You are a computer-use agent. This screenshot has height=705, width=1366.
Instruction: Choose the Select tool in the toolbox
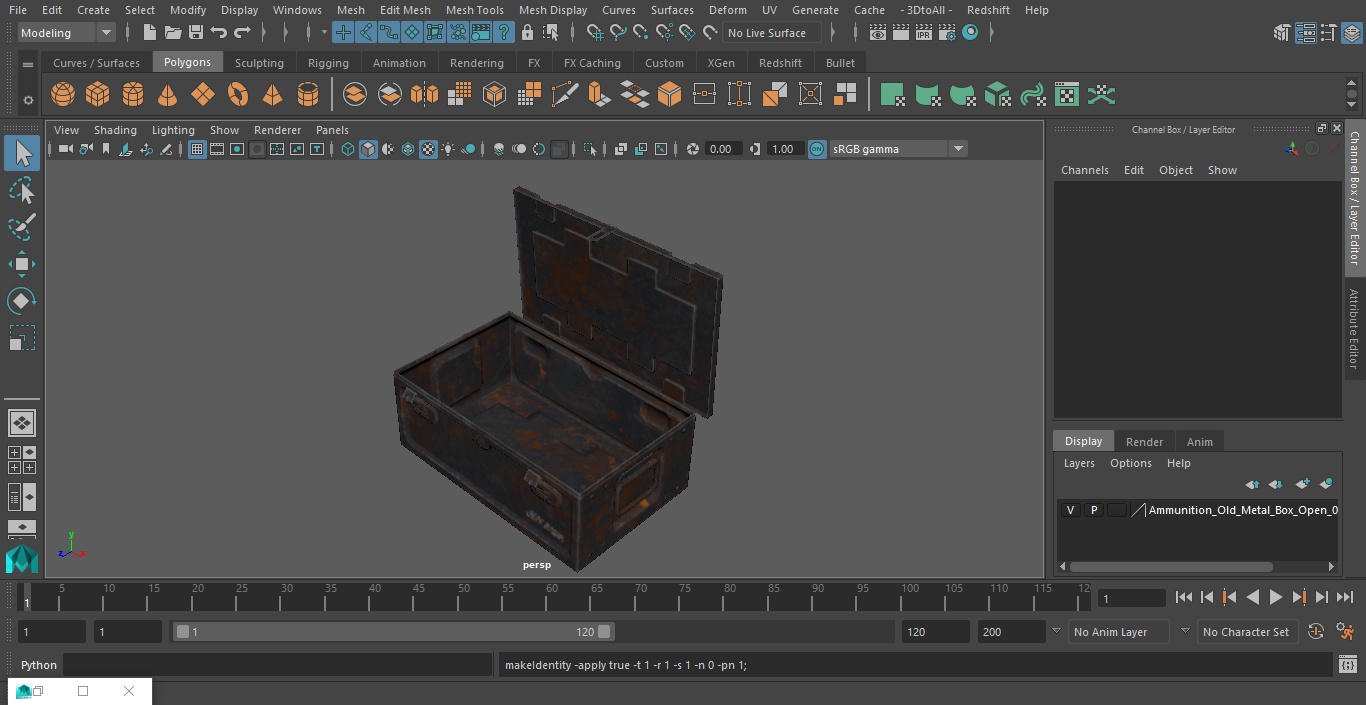pos(22,153)
